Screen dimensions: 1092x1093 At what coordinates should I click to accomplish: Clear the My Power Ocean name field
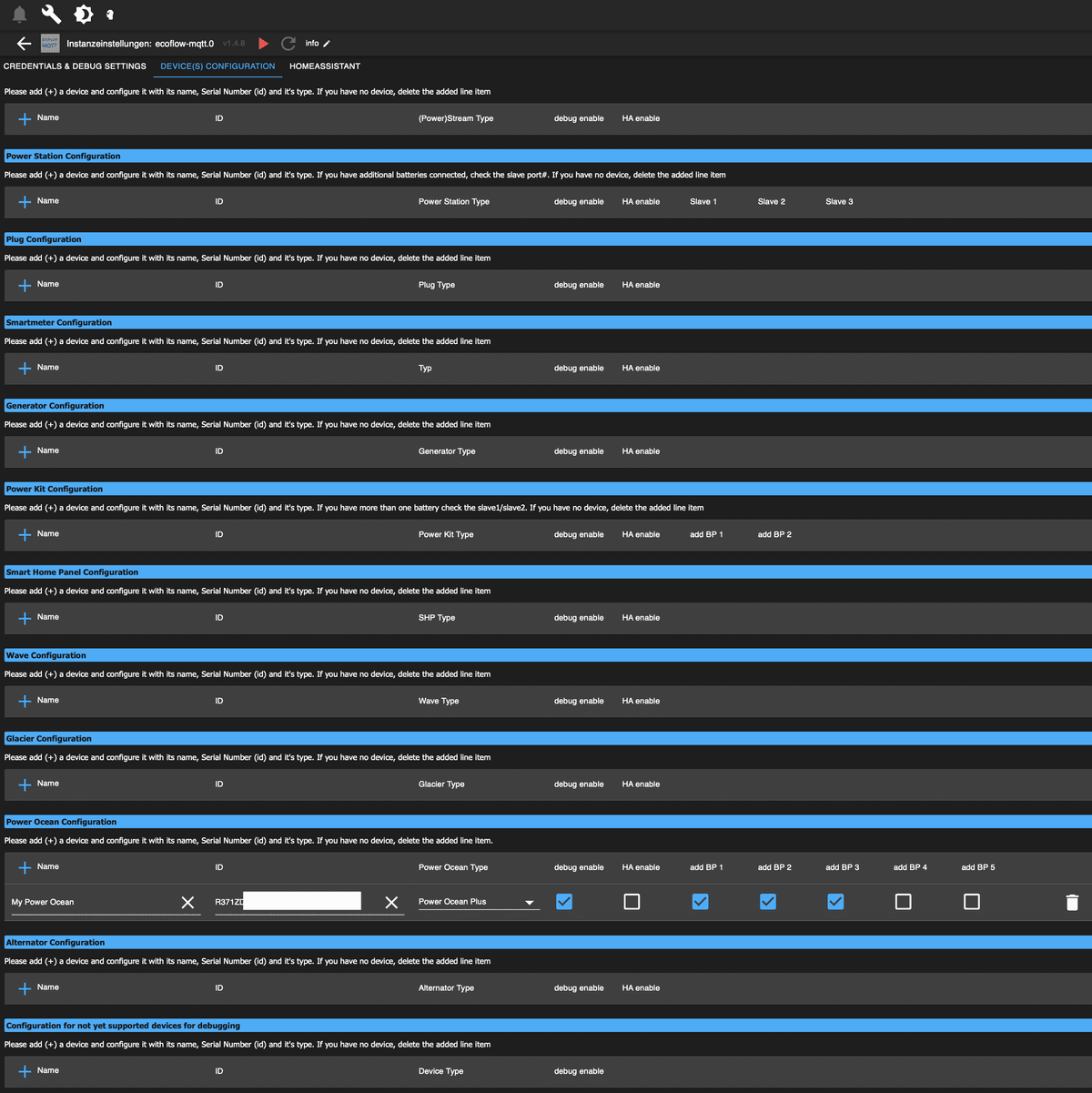(187, 903)
